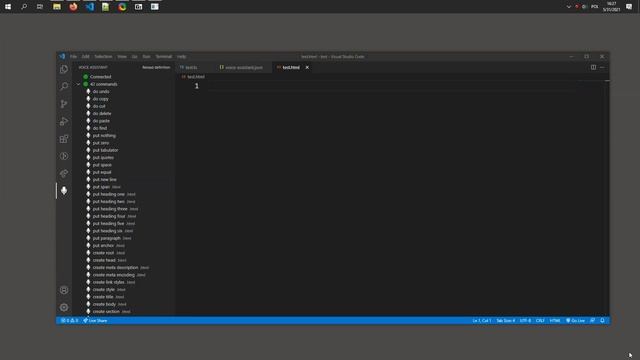
Task: Open the Source Control view
Action: [64, 104]
